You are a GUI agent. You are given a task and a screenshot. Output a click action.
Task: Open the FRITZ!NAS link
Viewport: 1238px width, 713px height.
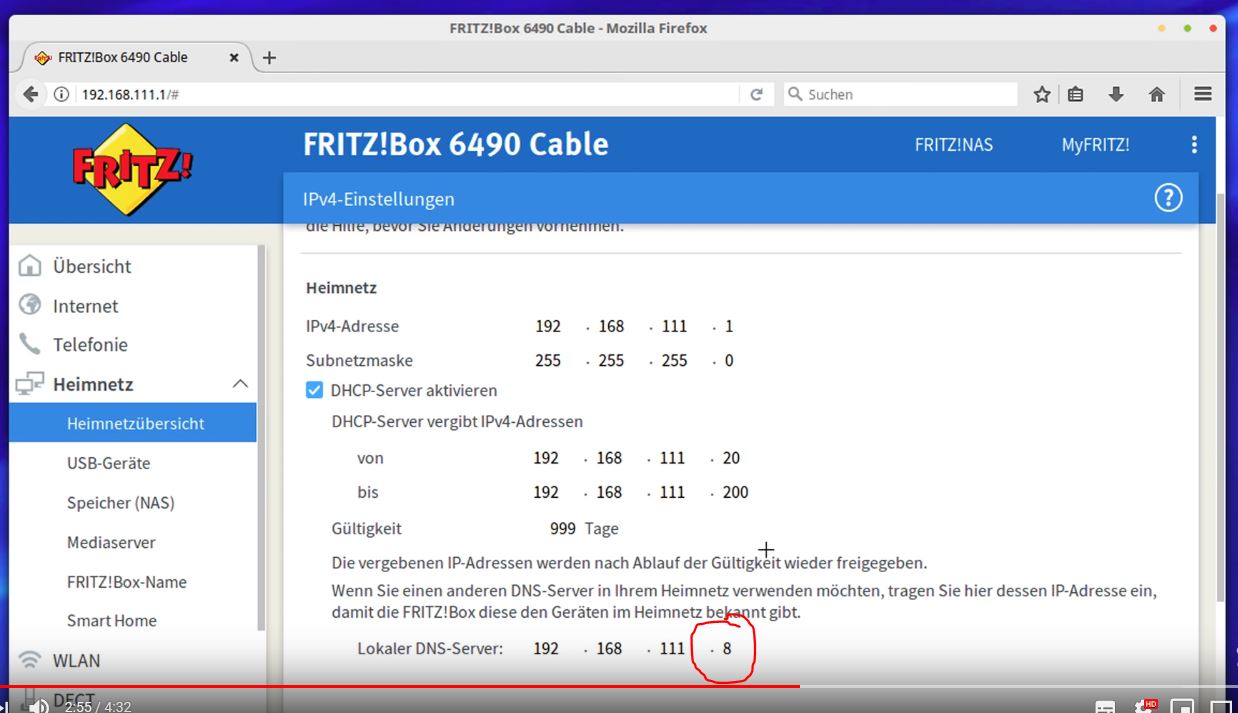point(954,145)
